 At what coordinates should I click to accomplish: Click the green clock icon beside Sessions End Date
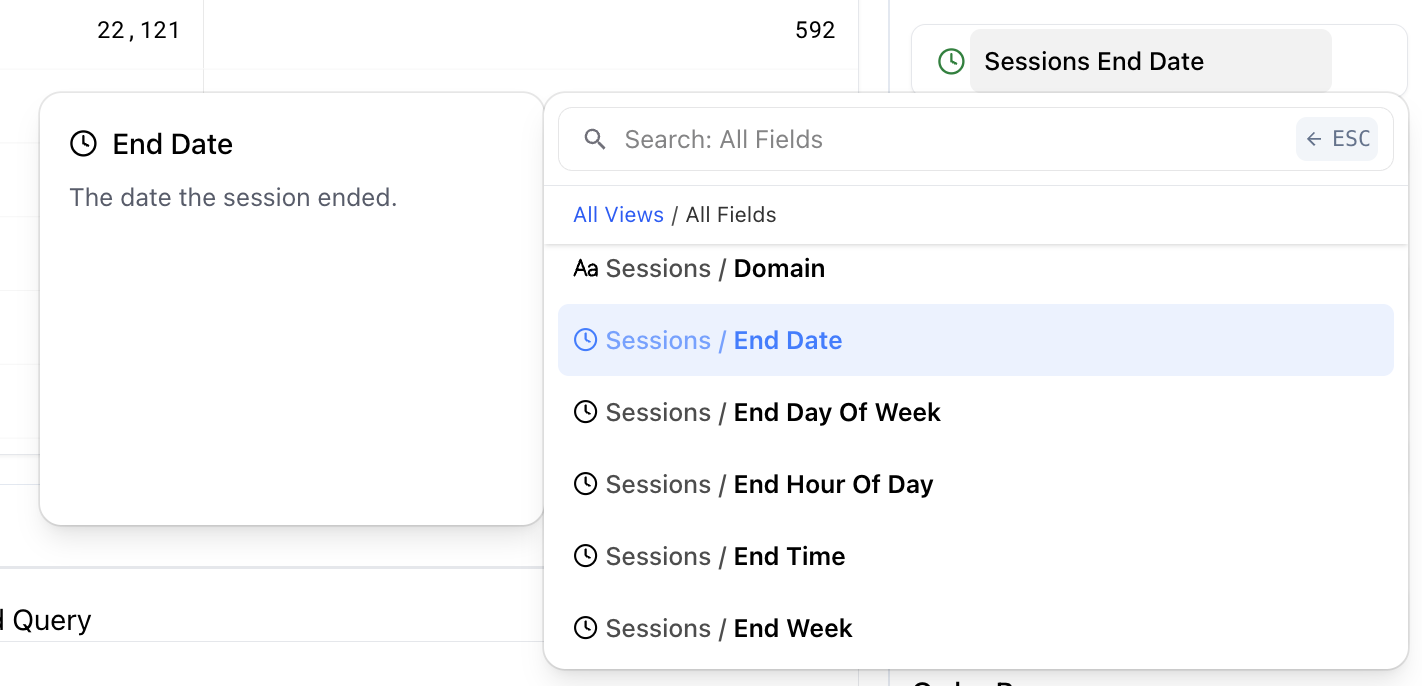point(951,62)
